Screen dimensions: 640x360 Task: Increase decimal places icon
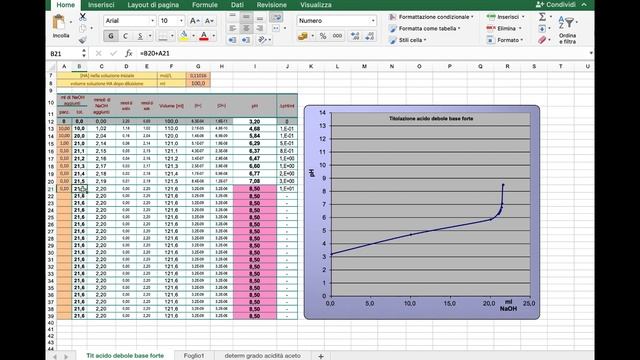tap(355, 36)
